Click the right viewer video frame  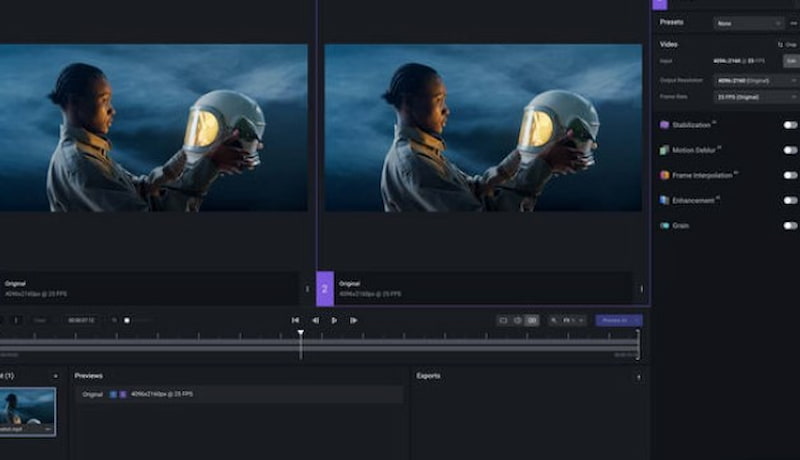[x=483, y=127]
